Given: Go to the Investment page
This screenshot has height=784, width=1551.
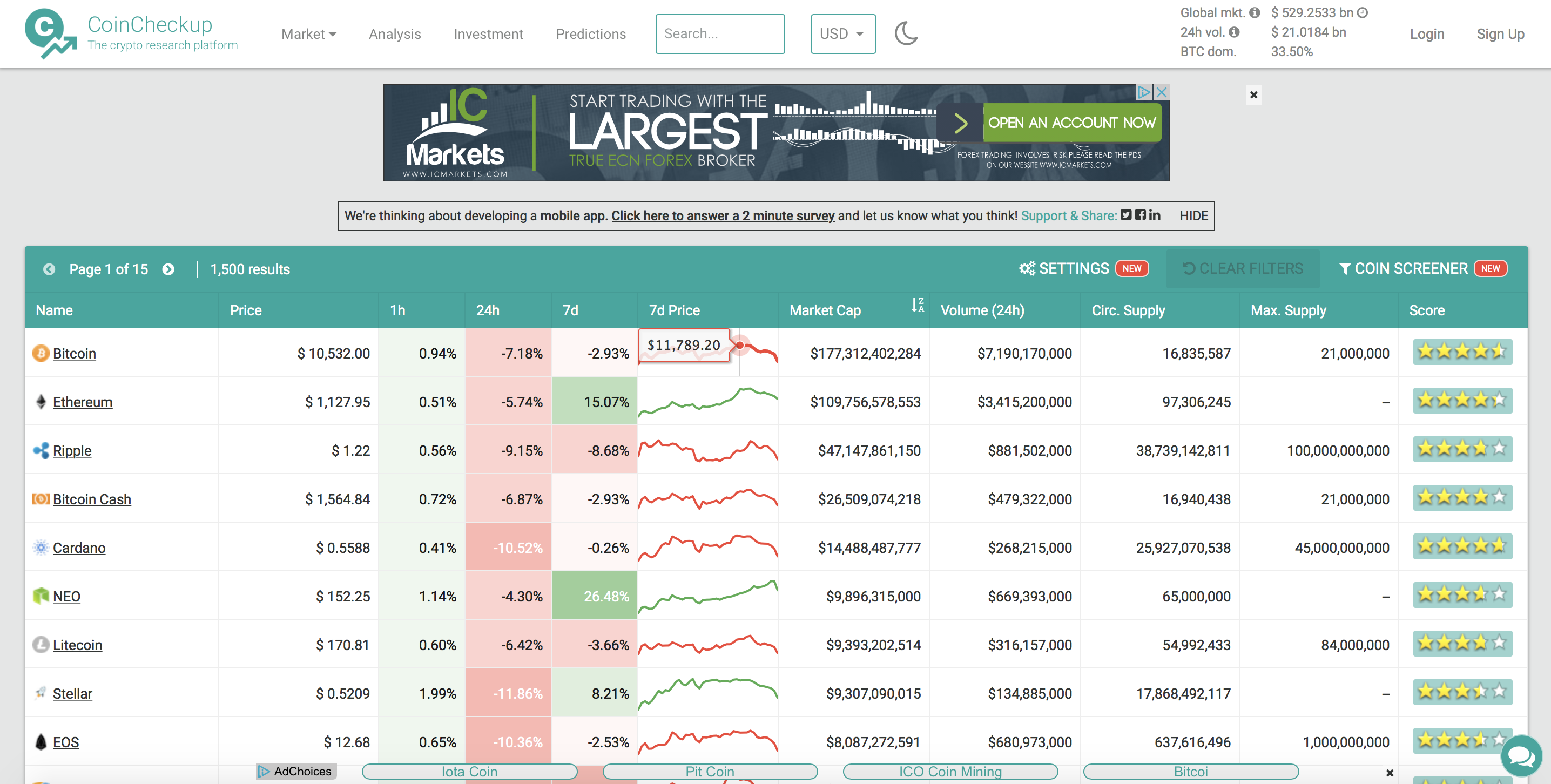Looking at the screenshot, I should [x=488, y=35].
